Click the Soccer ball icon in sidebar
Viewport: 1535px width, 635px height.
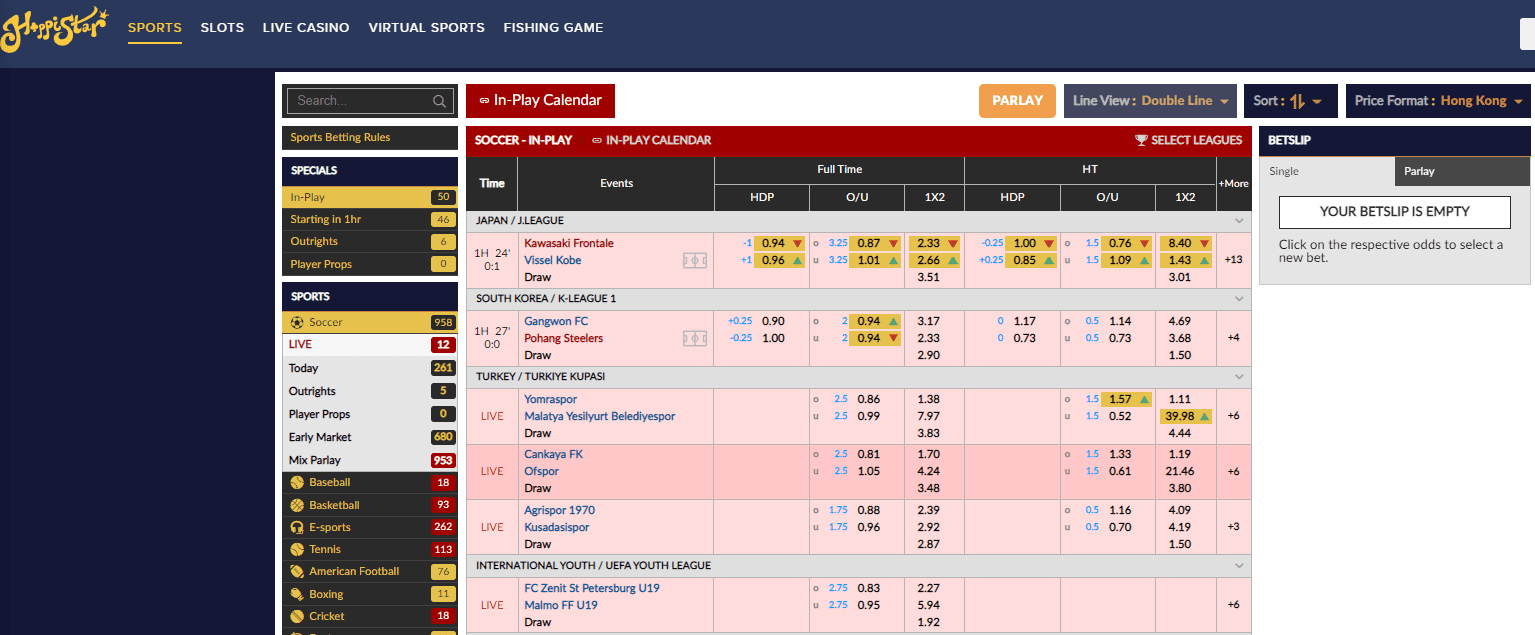click(x=297, y=322)
